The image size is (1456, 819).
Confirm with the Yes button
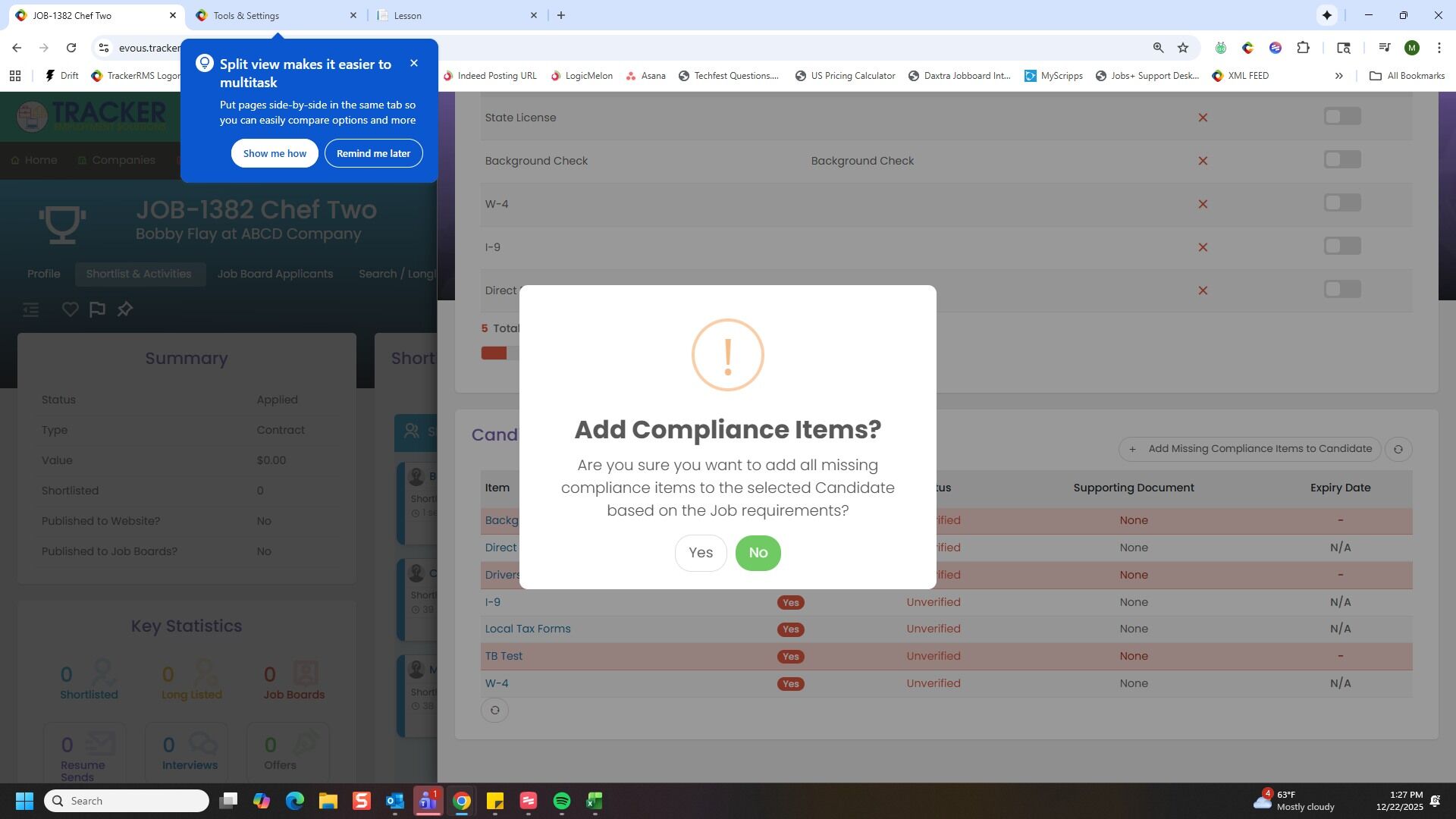700,553
